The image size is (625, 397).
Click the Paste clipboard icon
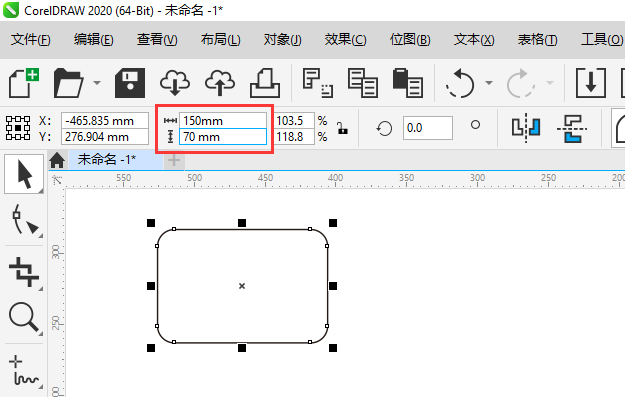coord(407,83)
